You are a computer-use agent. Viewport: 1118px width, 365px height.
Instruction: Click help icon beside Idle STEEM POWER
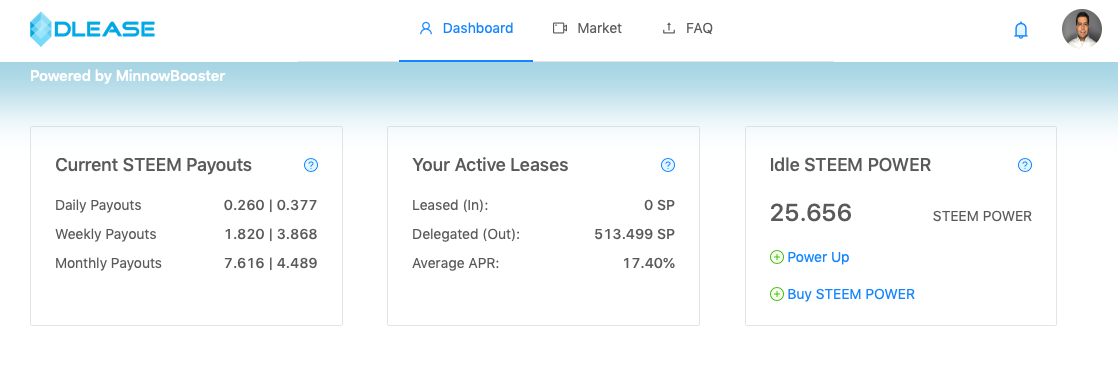click(x=1025, y=165)
